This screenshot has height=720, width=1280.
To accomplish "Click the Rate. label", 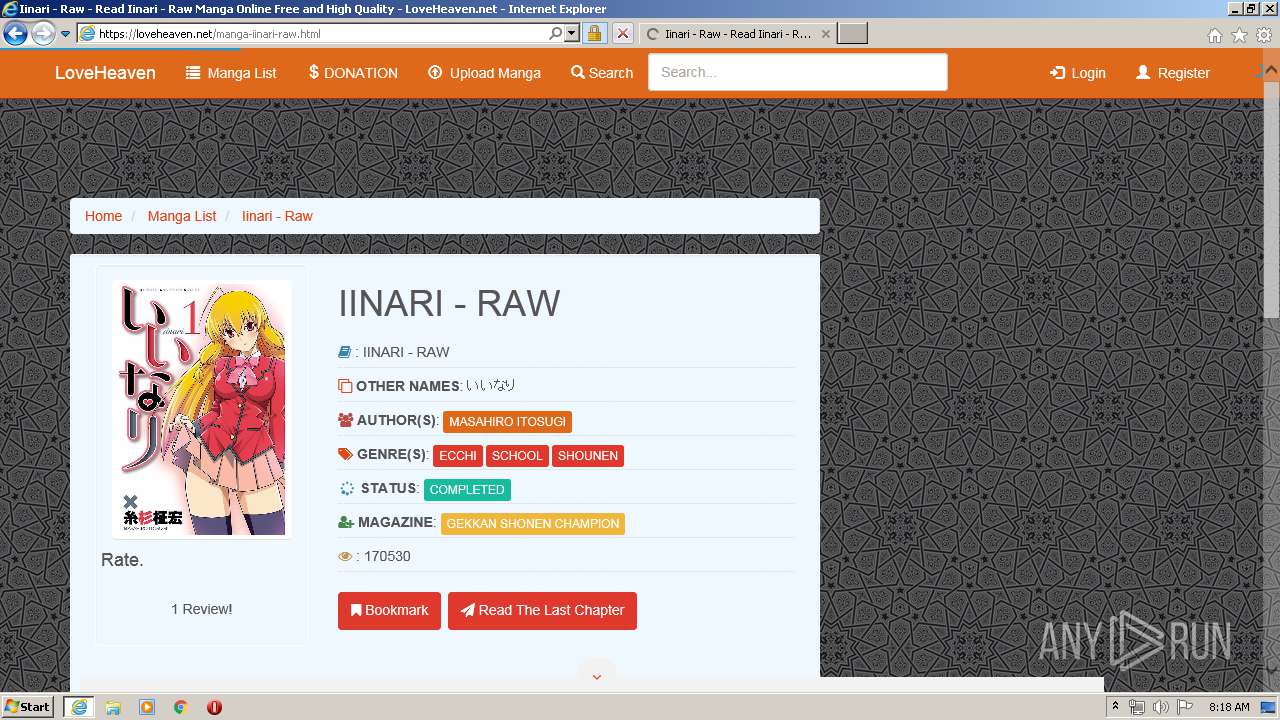I will [122, 560].
